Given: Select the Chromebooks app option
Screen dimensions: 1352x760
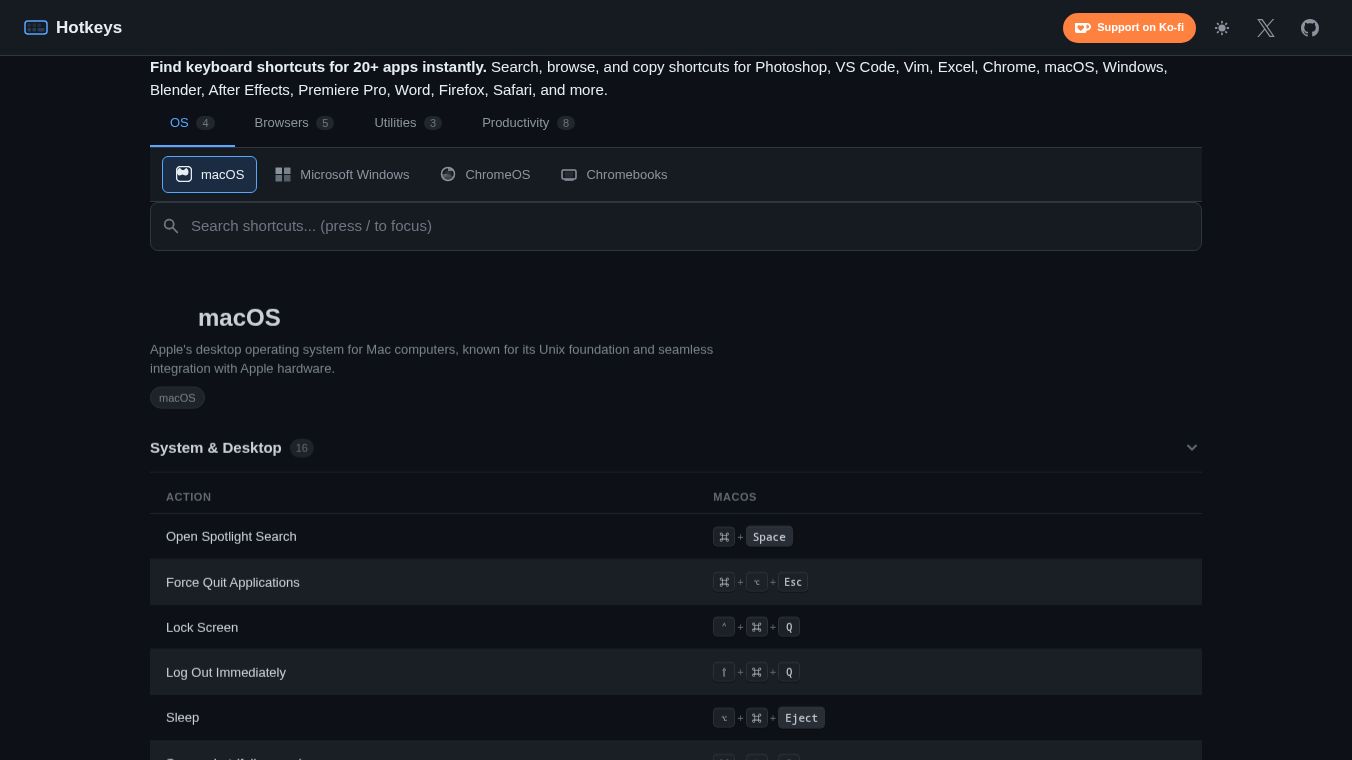Looking at the screenshot, I should 614,174.
